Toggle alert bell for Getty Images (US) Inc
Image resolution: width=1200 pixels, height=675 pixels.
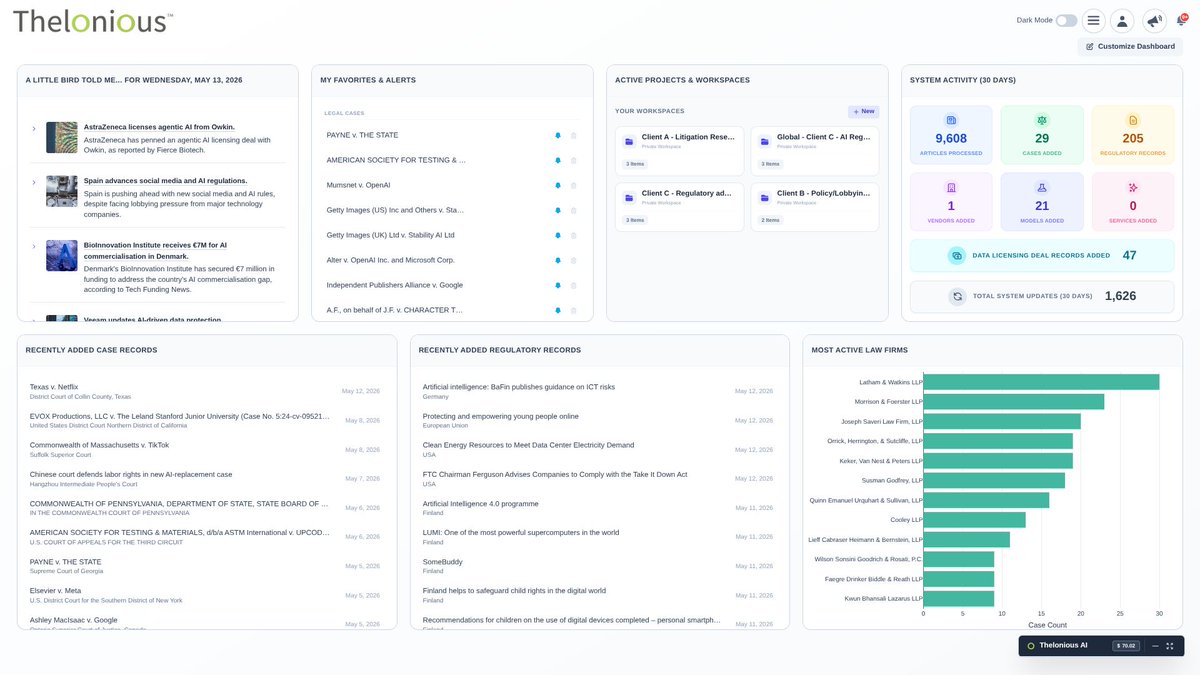557,210
